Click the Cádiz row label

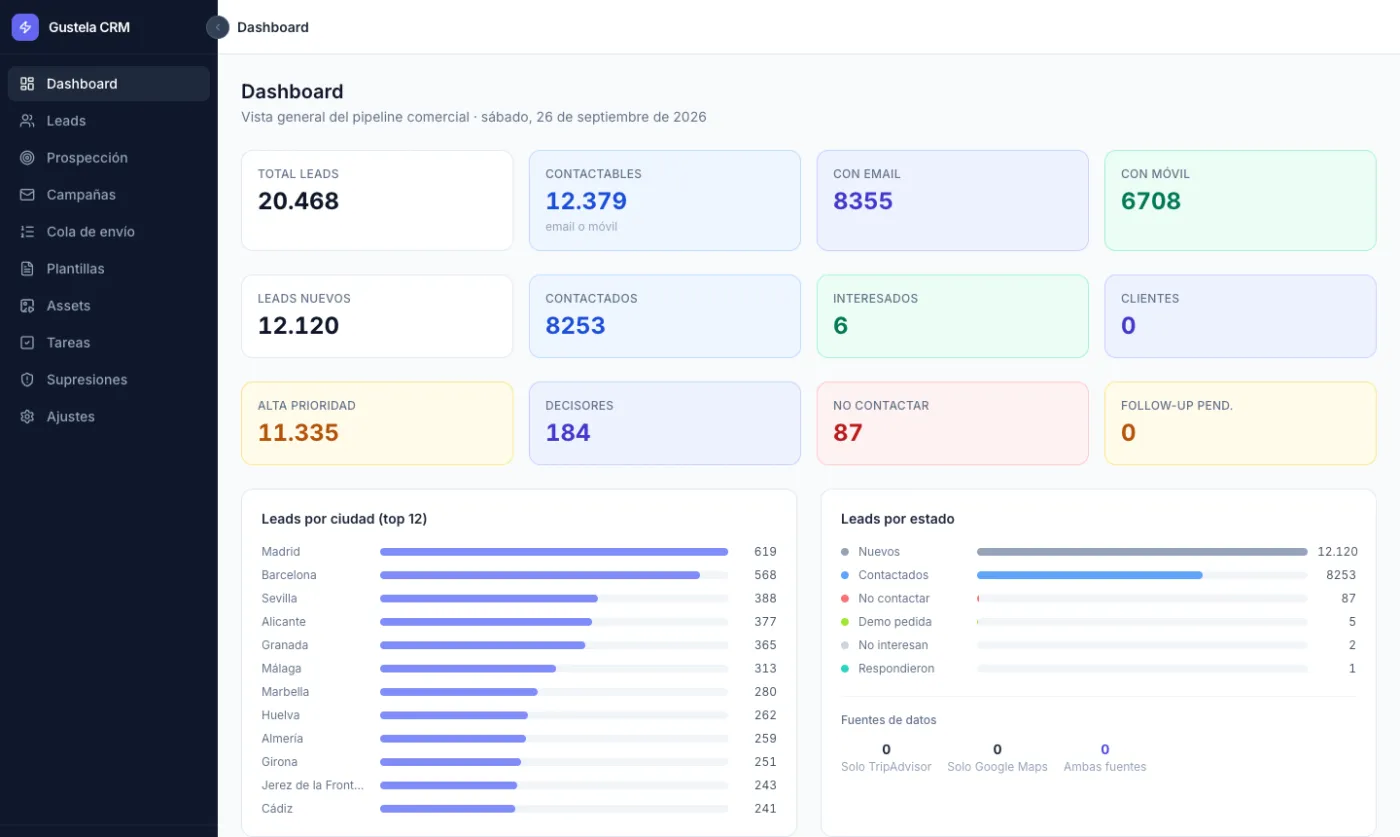click(277, 808)
